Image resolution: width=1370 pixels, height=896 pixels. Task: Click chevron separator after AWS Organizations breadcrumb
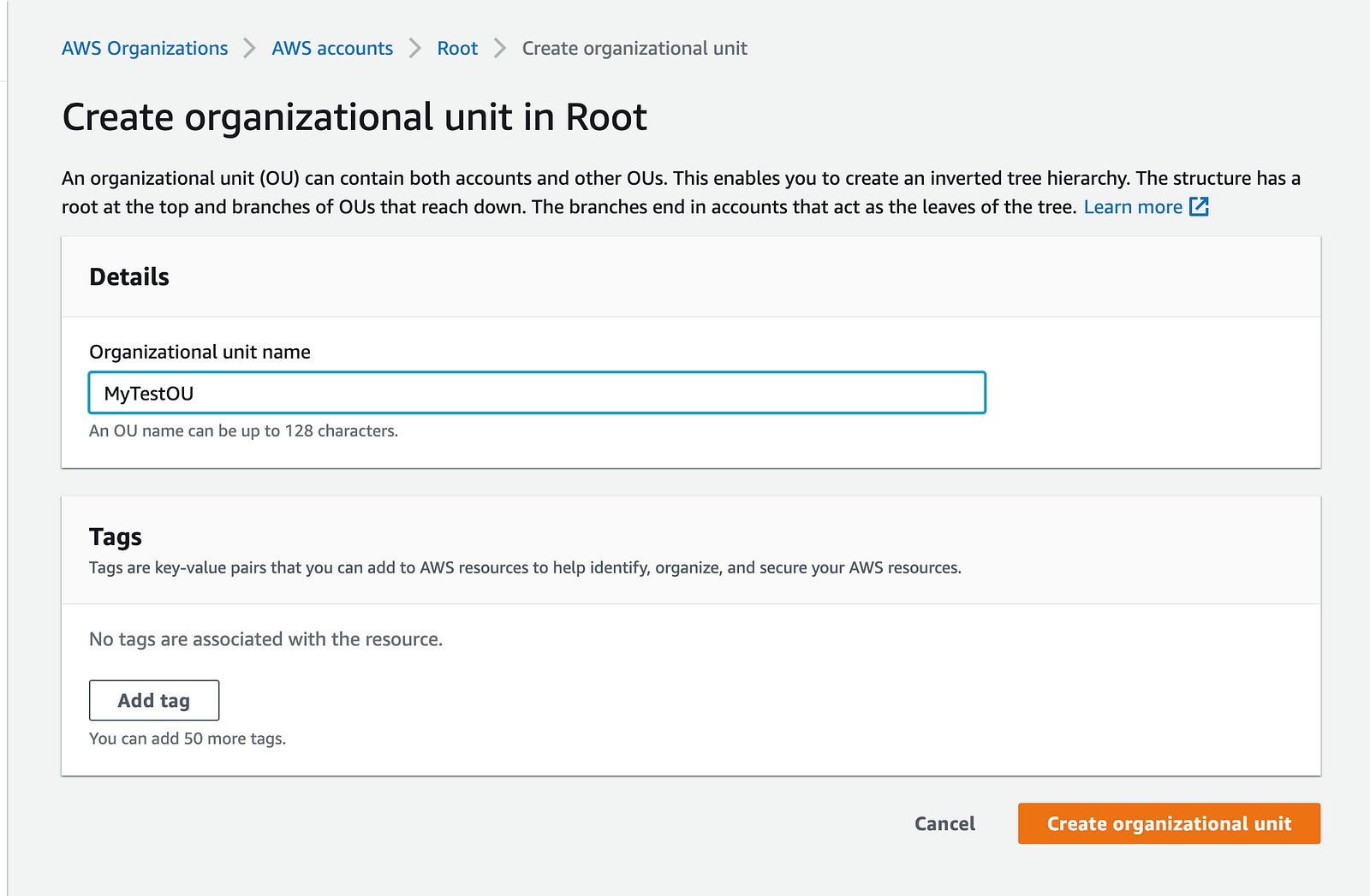click(249, 49)
